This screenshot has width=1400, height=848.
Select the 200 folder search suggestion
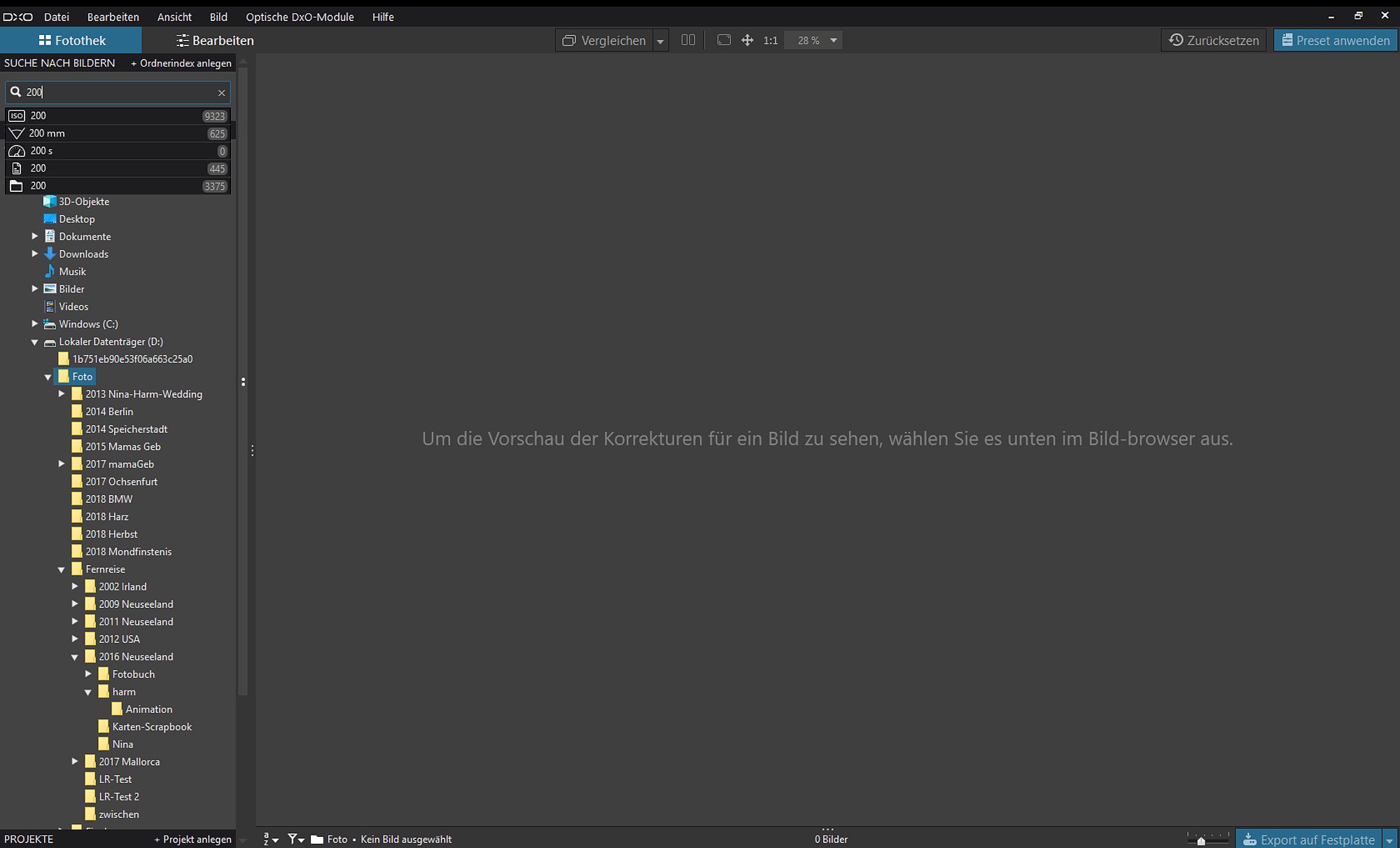pos(118,186)
